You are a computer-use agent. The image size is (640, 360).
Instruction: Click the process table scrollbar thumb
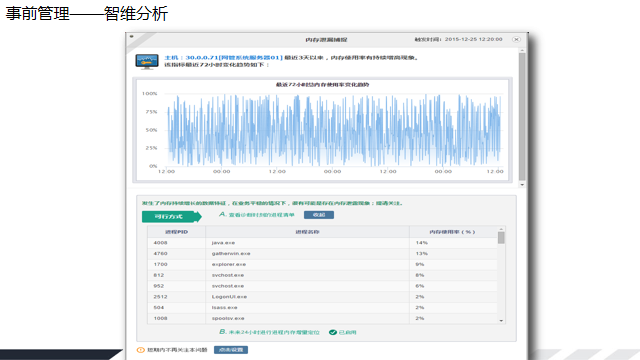pyautogui.click(x=501, y=238)
